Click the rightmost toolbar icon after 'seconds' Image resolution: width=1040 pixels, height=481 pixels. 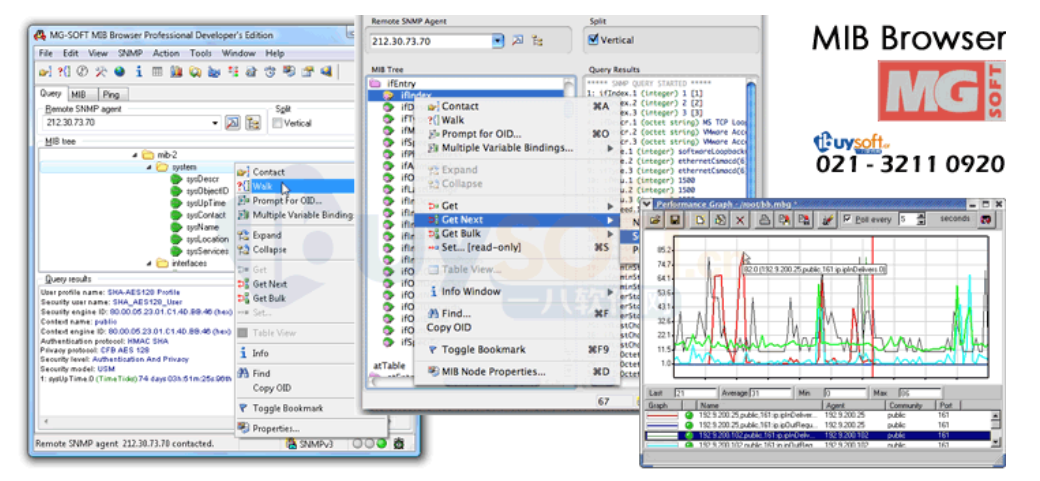tap(986, 219)
